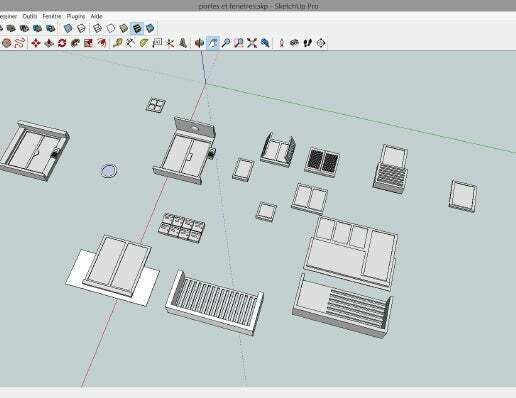Image resolution: width=516 pixels, height=398 pixels.
Task: Select the Push/Pull tool
Action: pyautogui.click(x=49, y=43)
